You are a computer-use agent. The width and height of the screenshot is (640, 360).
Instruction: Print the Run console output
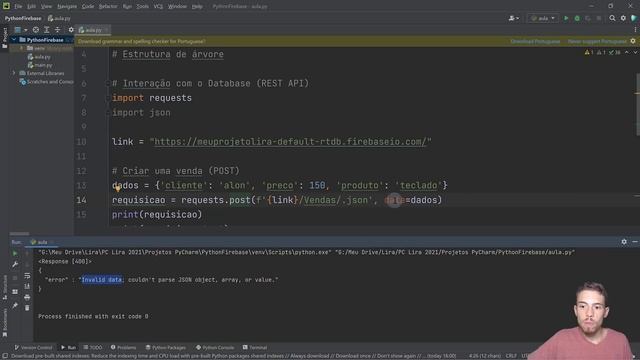pos(27,297)
